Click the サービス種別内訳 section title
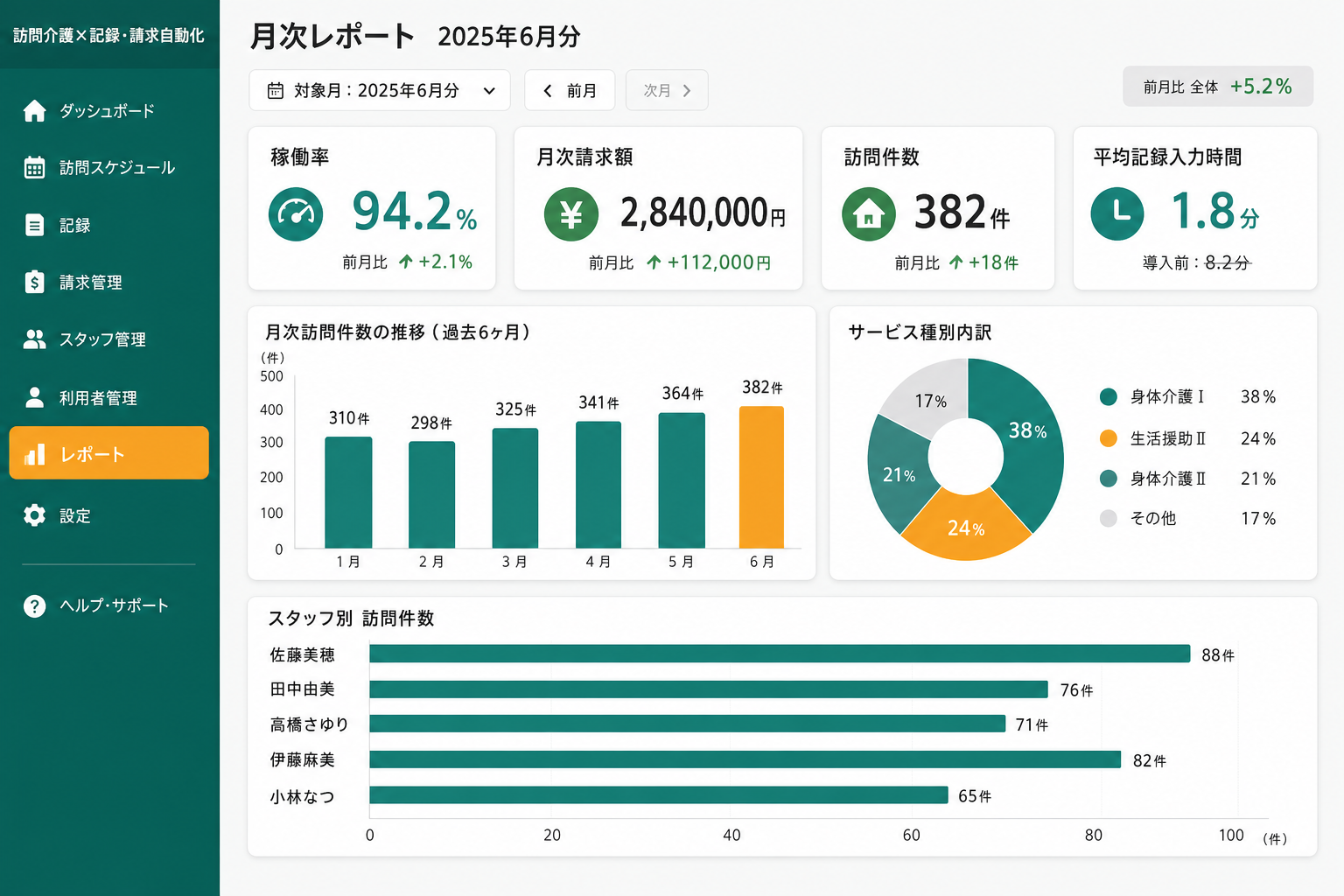 click(920, 332)
